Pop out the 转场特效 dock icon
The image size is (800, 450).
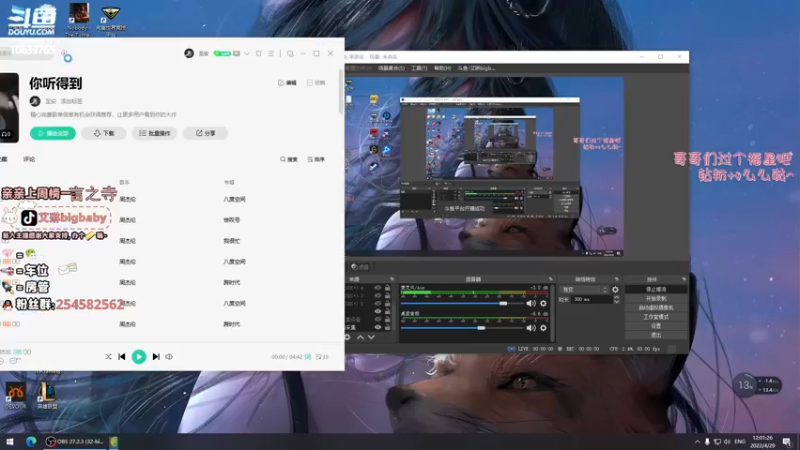click(x=616, y=279)
